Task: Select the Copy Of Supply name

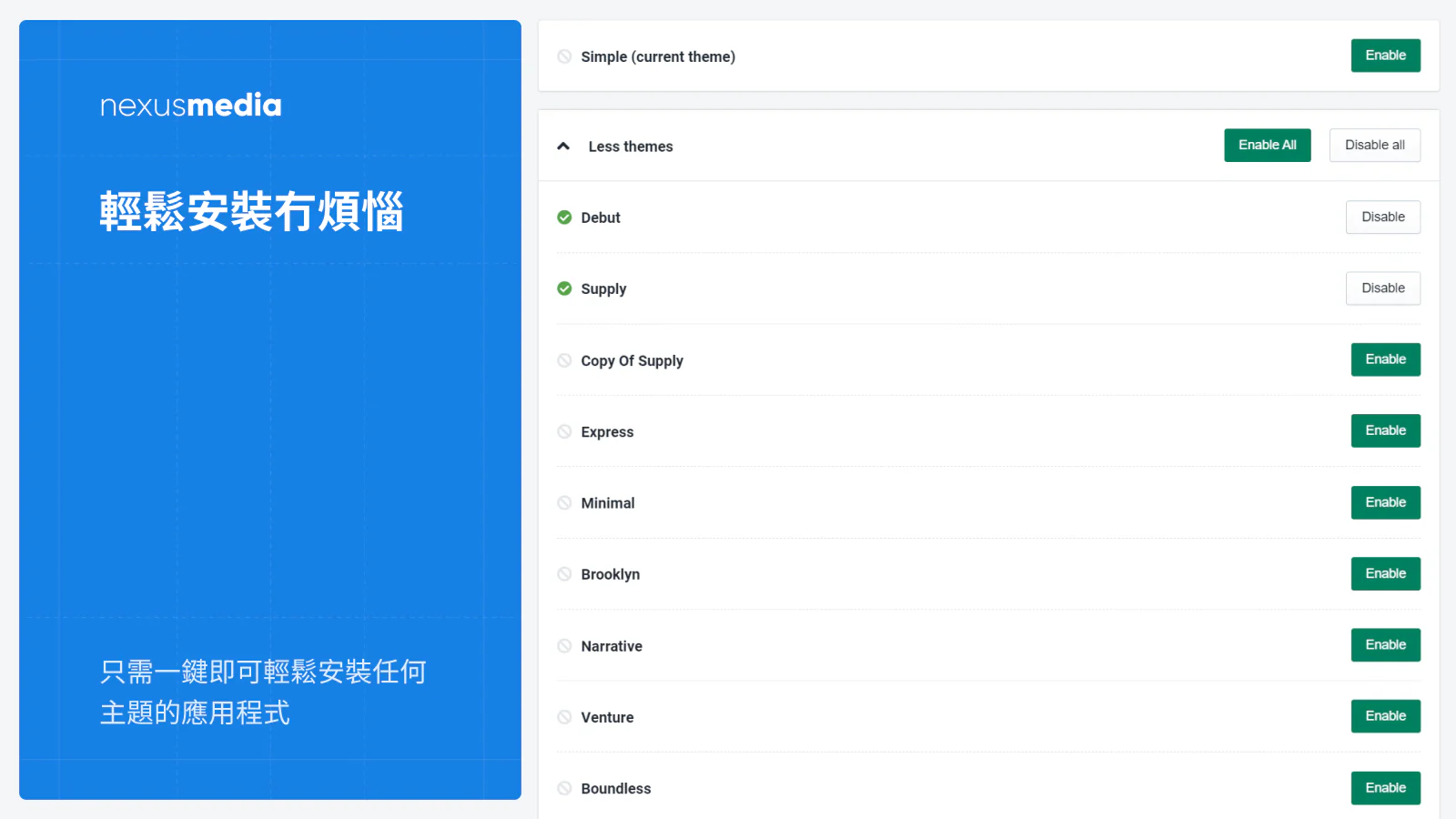Action: coord(632,361)
